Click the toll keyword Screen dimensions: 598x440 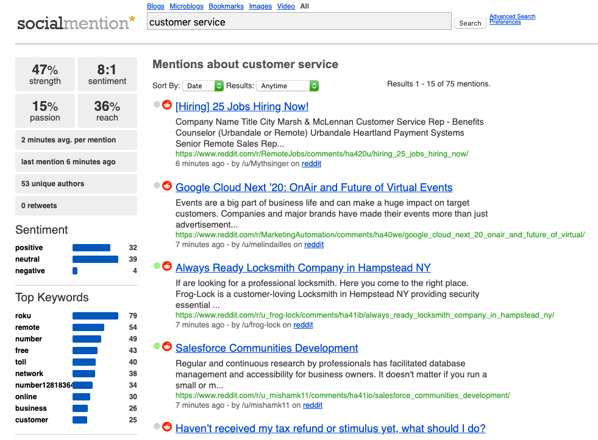21,362
